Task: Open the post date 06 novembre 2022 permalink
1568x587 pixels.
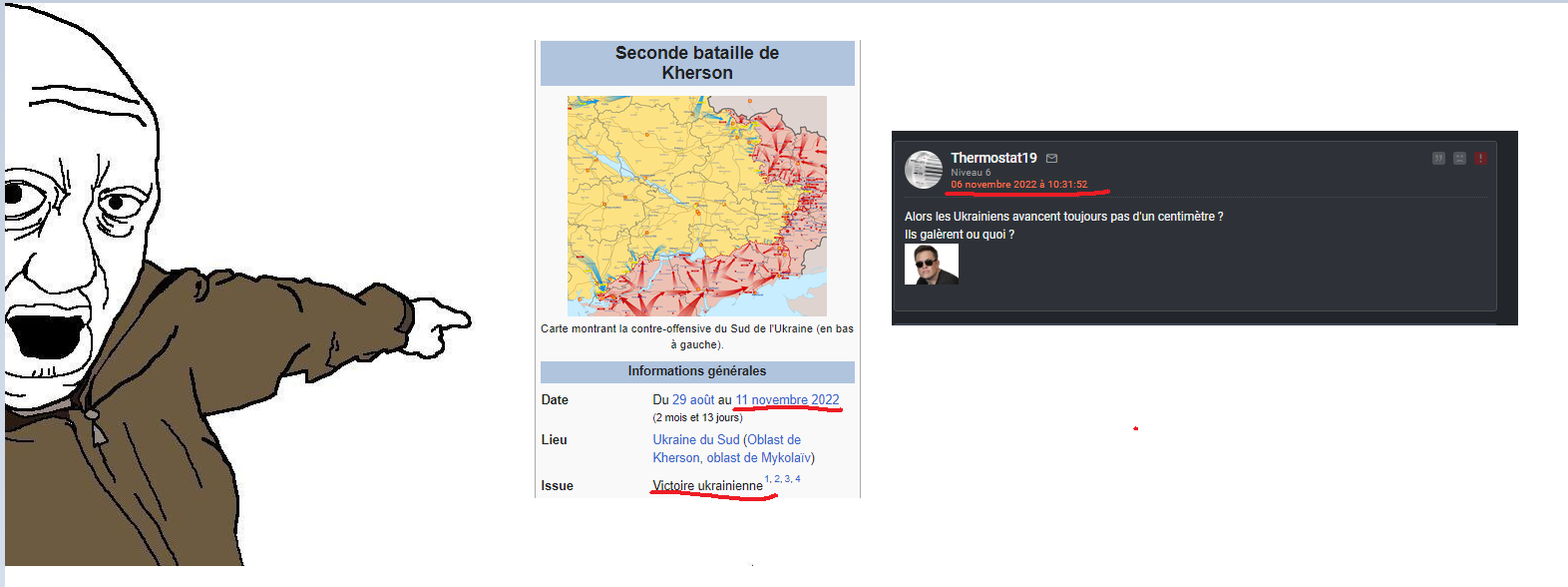Action: click(1018, 185)
